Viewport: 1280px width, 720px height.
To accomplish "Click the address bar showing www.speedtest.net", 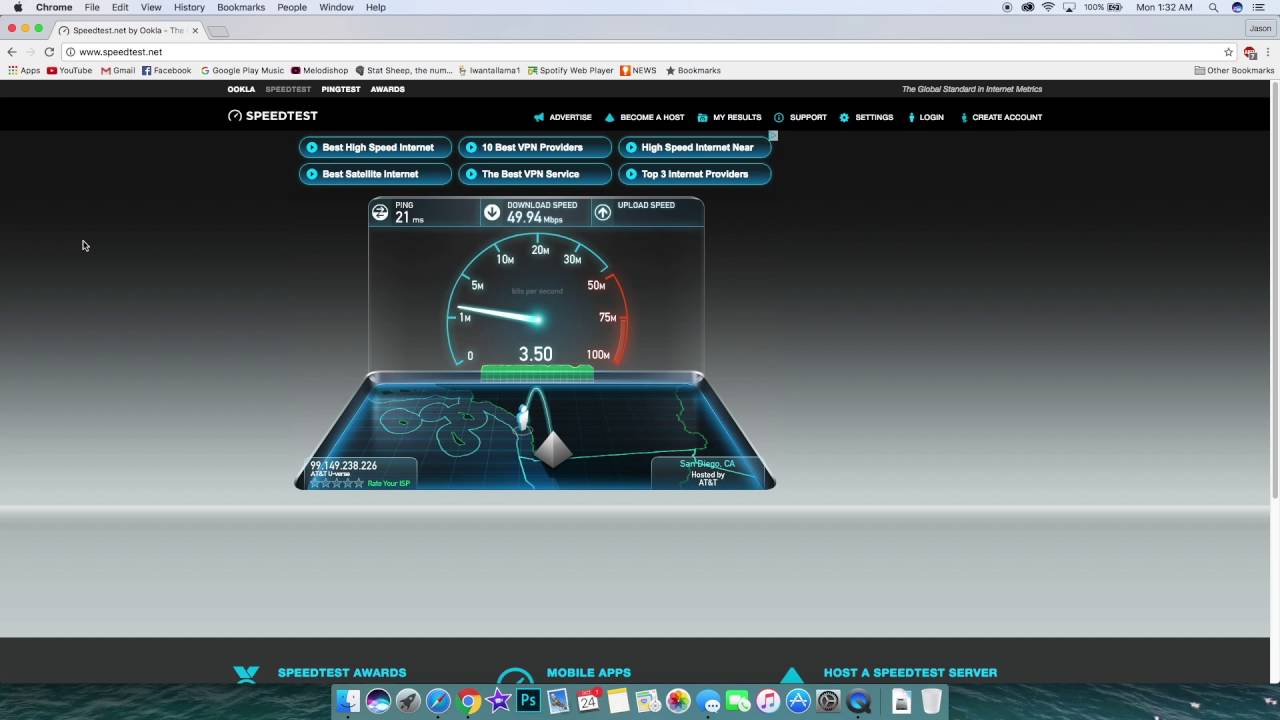I will click(640, 52).
